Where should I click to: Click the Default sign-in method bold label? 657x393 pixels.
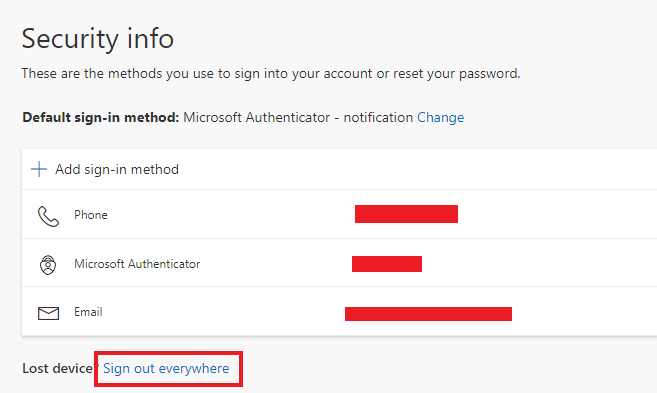point(101,118)
